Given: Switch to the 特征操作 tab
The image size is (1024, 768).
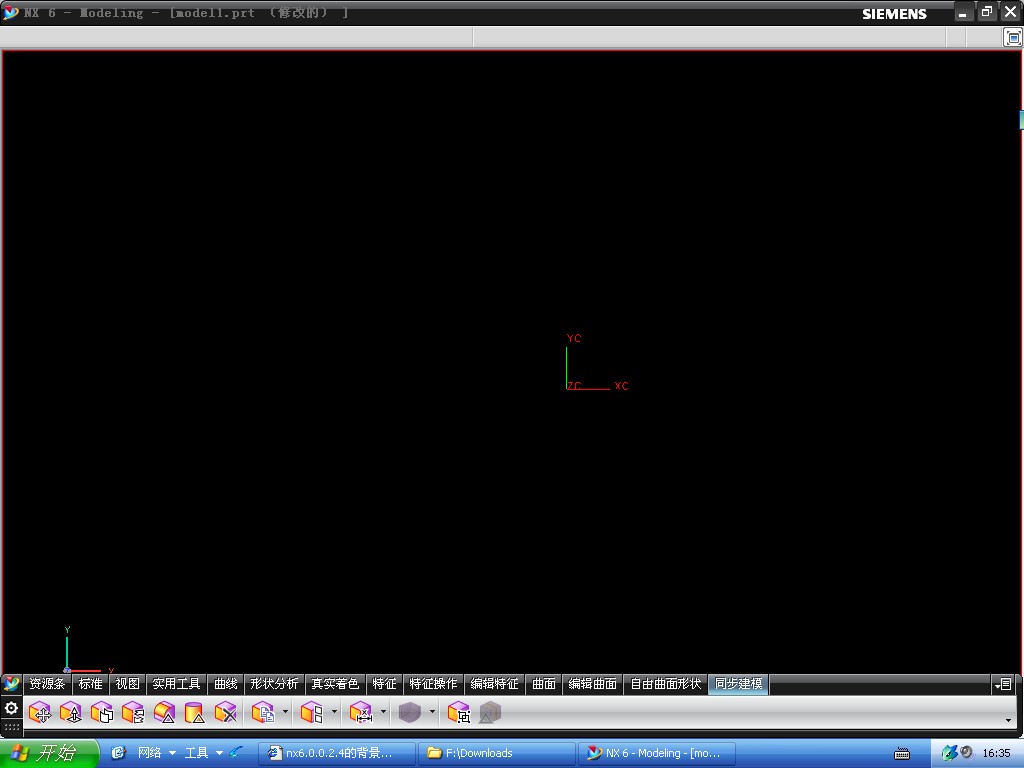Looking at the screenshot, I should pyautogui.click(x=433, y=684).
